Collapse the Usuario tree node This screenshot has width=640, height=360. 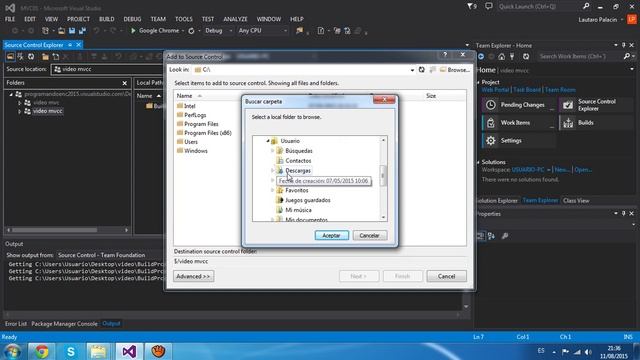coord(268,141)
